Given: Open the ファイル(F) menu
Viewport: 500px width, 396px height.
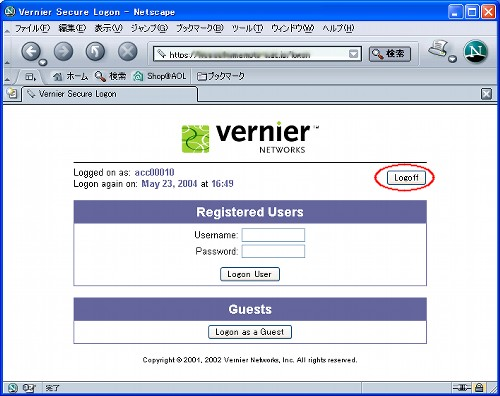Looking at the screenshot, I should 32,28.
